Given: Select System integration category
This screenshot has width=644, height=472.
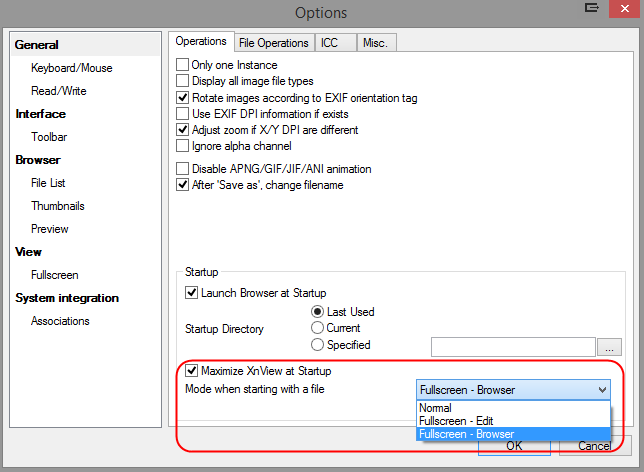Looking at the screenshot, I should pyautogui.click(x=67, y=298).
